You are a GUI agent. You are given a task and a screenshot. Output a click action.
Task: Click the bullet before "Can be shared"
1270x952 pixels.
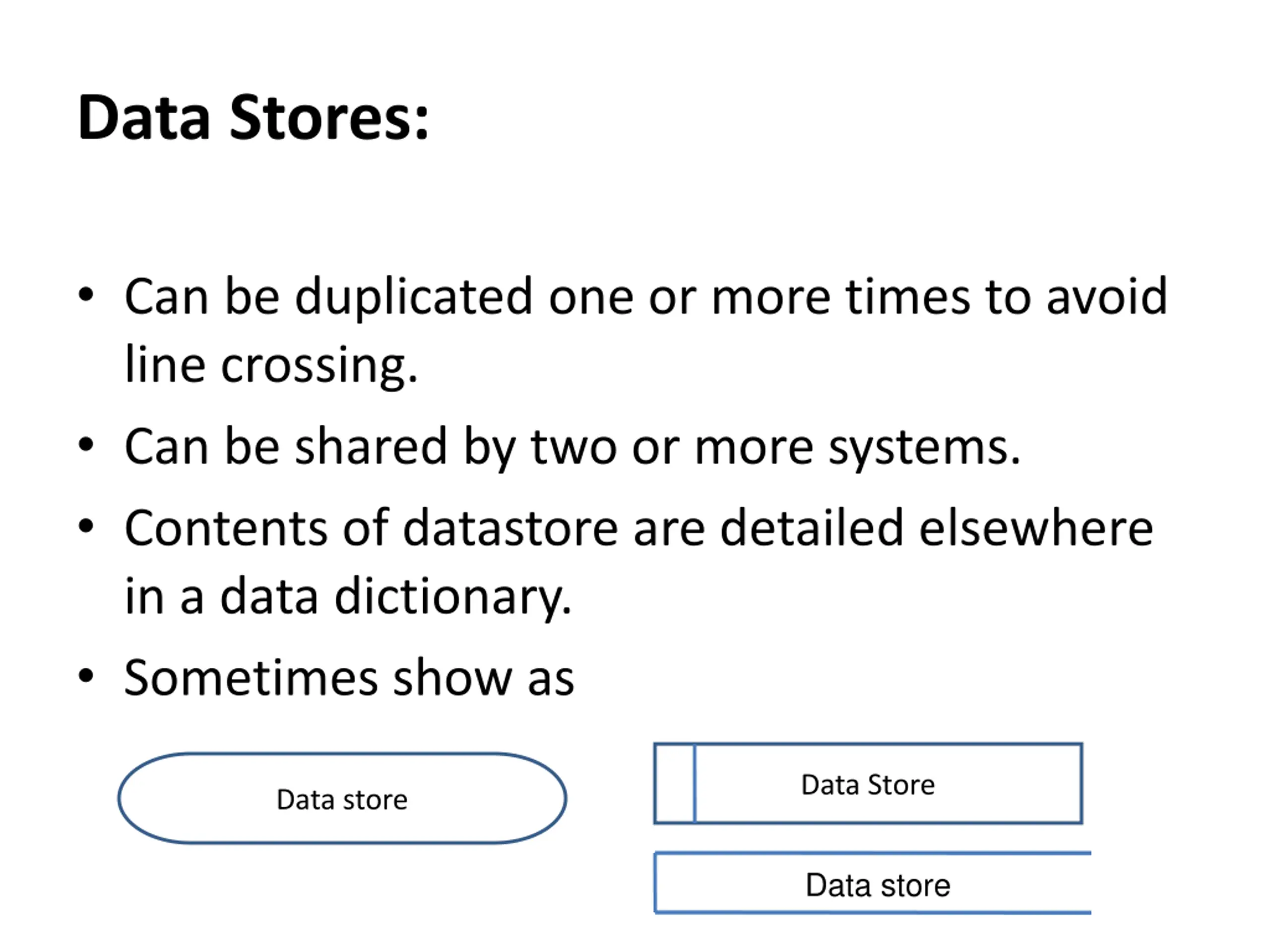[x=85, y=445]
